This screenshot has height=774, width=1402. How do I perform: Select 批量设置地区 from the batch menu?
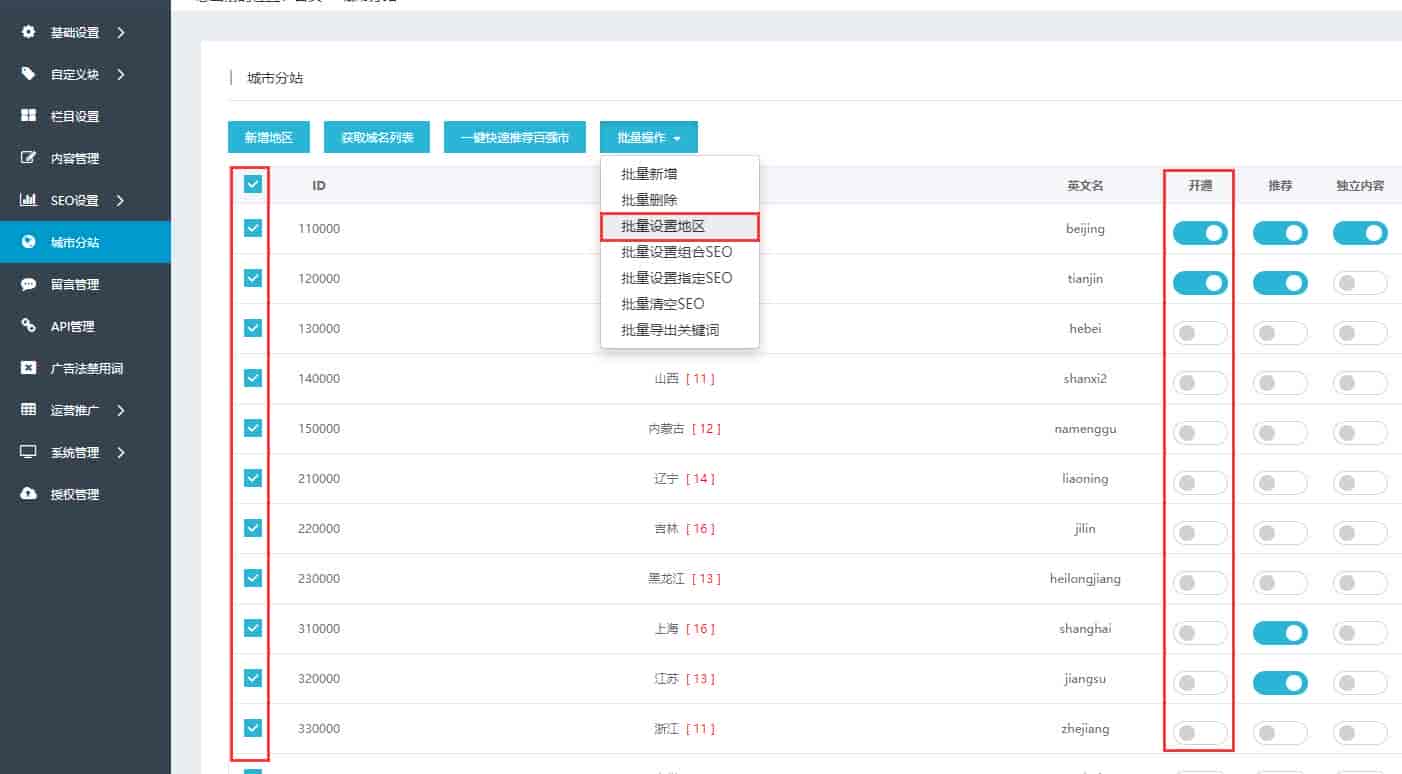[x=679, y=227]
